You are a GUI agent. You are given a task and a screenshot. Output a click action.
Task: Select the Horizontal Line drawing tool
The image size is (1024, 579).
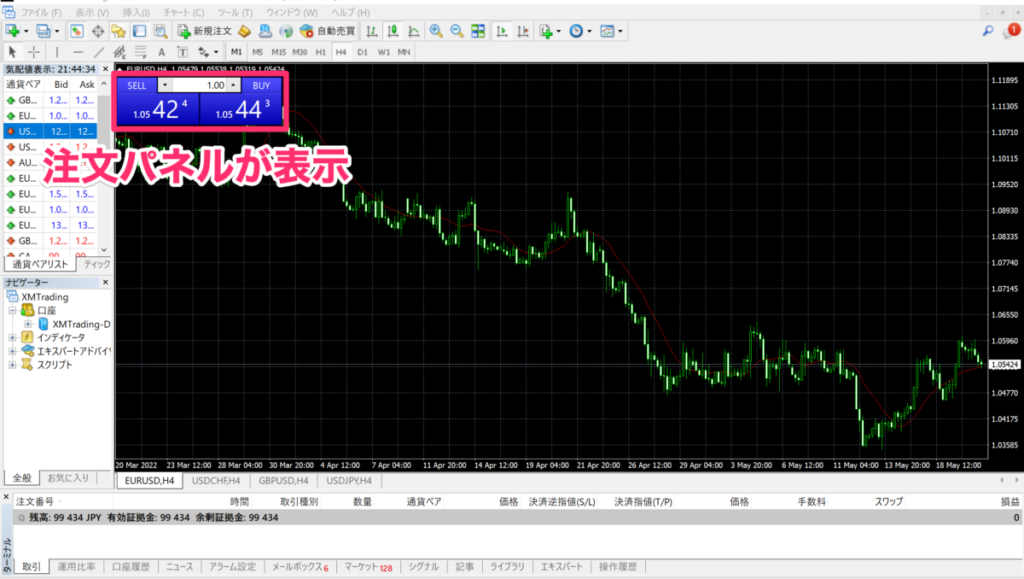(78, 52)
